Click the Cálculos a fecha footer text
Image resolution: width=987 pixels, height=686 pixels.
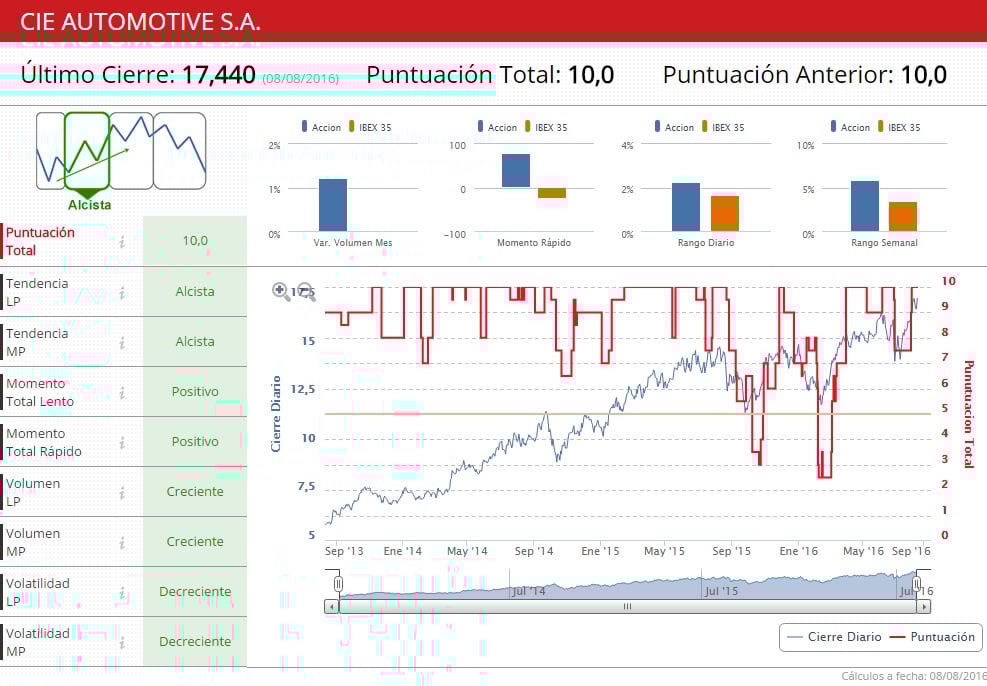click(914, 677)
